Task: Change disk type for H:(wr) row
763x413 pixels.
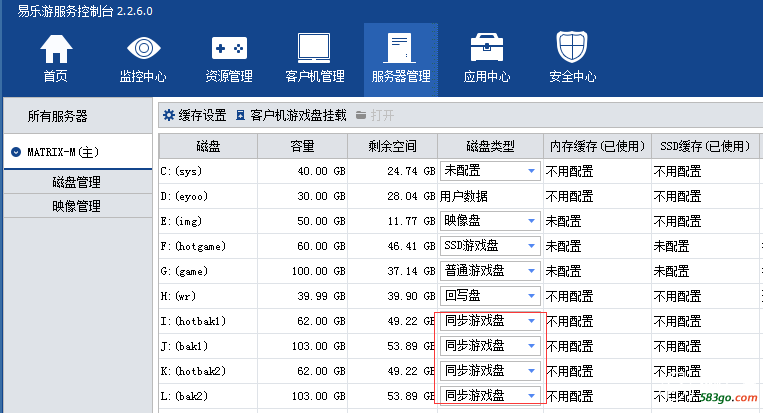Action: click(x=531, y=296)
